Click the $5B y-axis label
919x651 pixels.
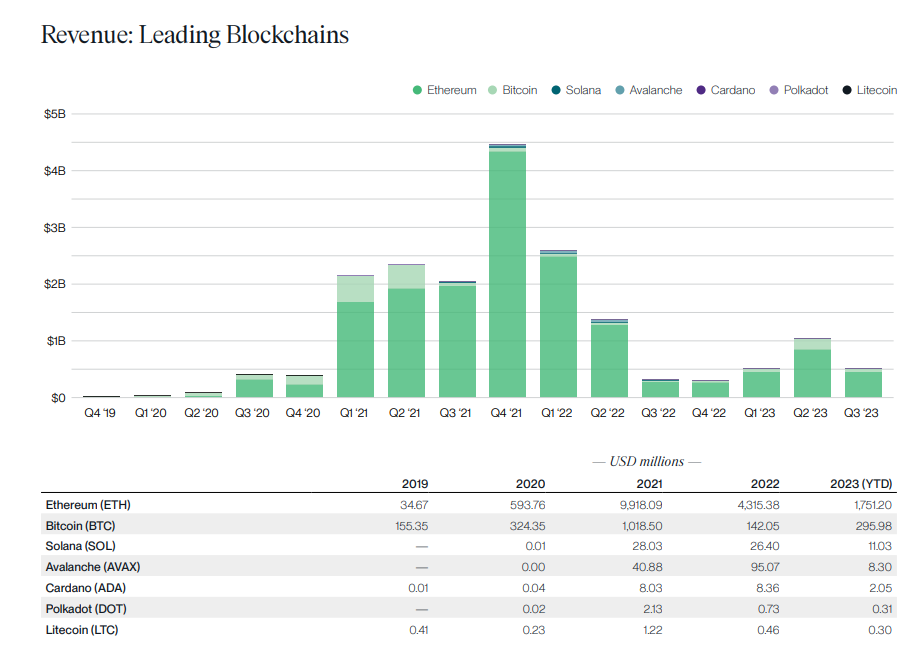click(x=55, y=114)
